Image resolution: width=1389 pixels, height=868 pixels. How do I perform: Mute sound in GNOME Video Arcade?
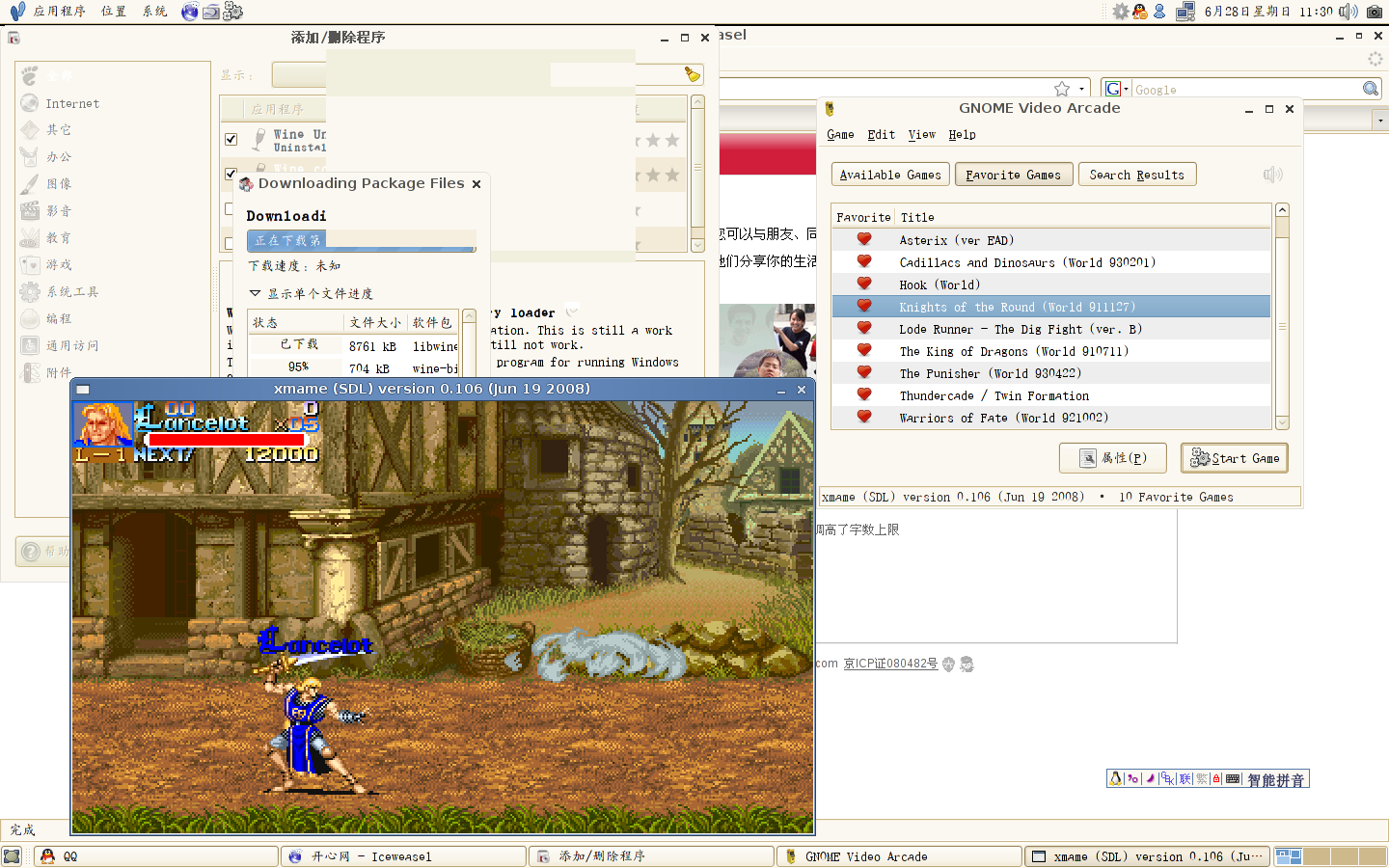click(1272, 175)
